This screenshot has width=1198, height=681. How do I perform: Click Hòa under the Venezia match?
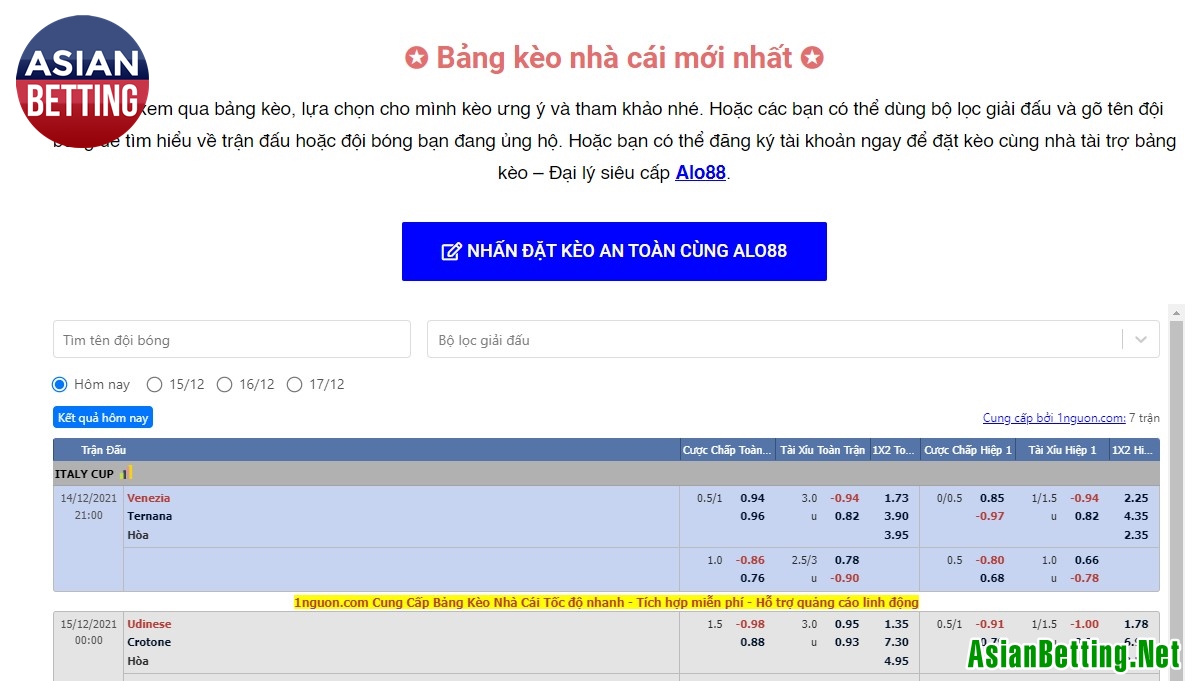(138, 535)
